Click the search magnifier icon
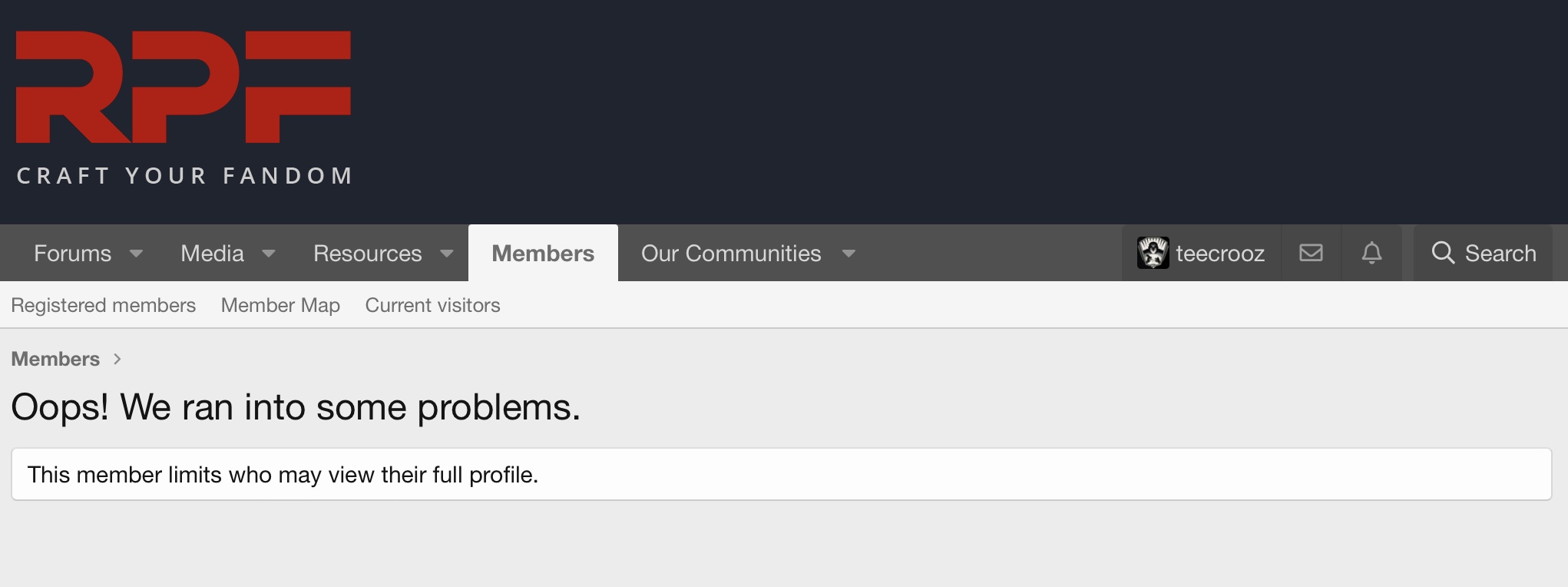 pyautogui.click(x=1443, y=253)
